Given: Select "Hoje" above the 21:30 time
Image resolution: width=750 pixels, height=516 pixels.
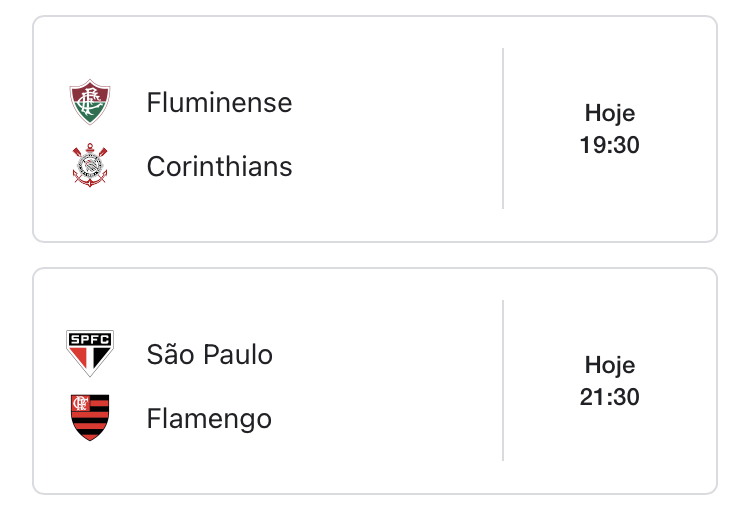Looking at the screenshot, I should coord(609,365).
